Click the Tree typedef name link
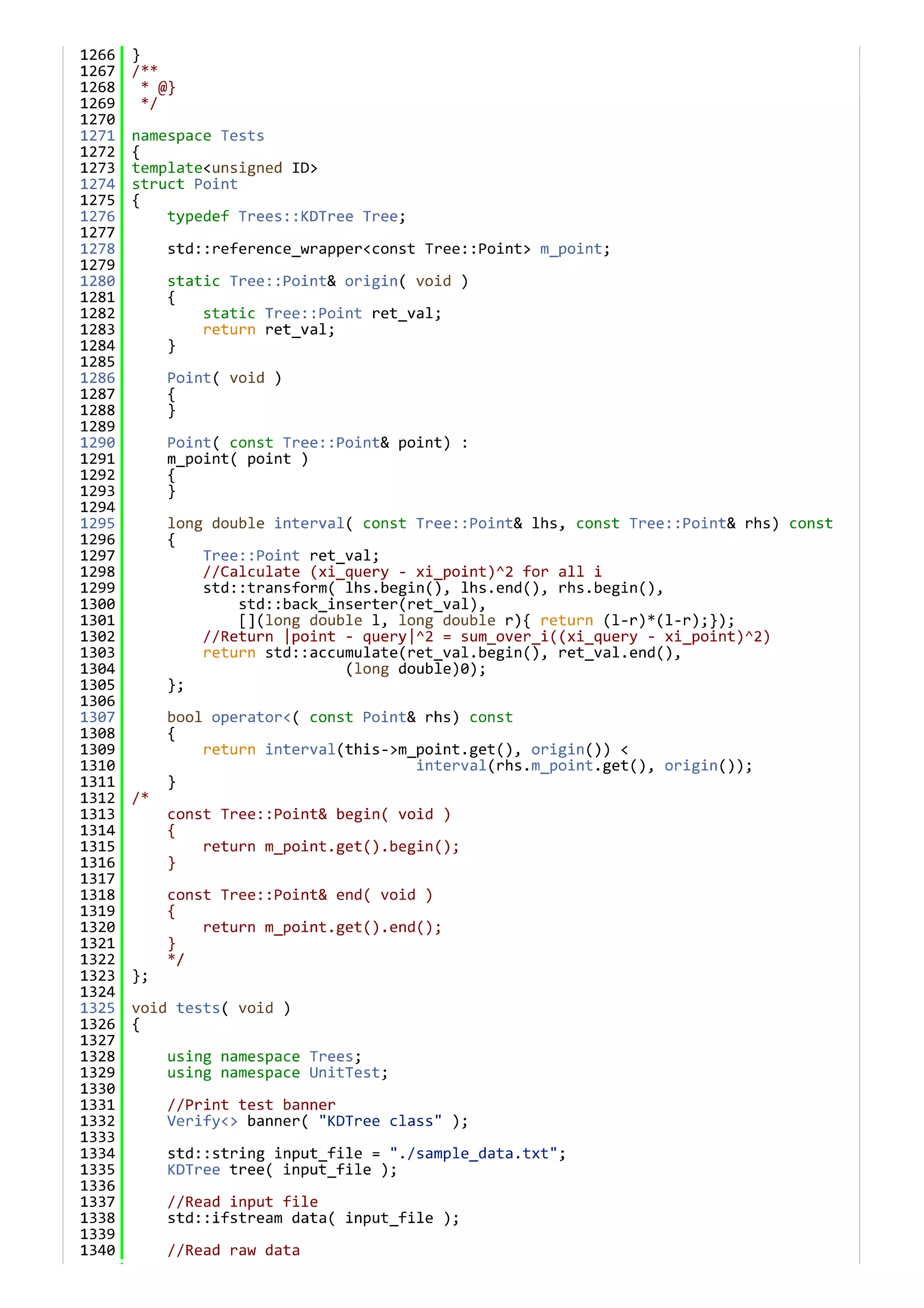Image resolution: width=924 pixels, height=1308 pixels. click(380, 217)
